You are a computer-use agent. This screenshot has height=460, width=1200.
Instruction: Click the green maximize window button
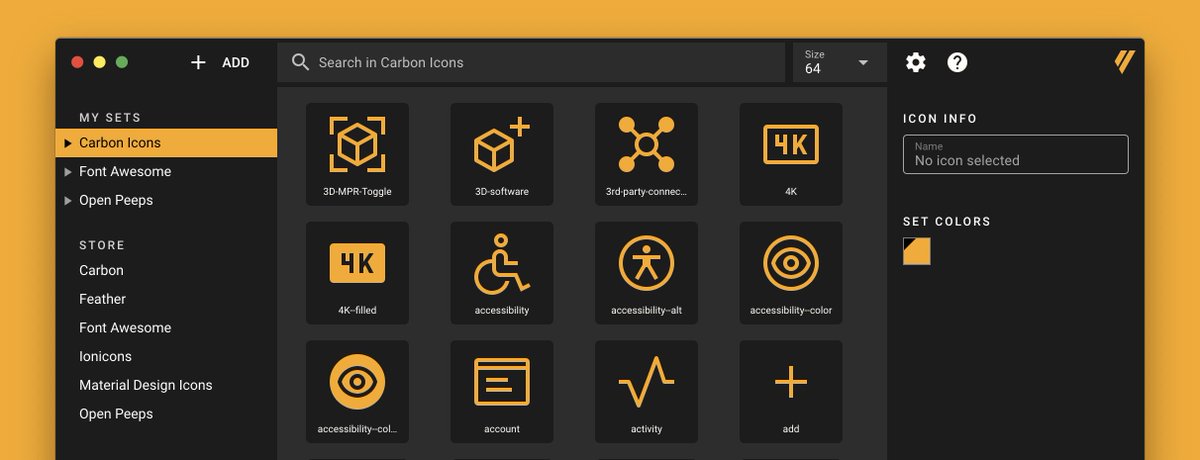122,62
